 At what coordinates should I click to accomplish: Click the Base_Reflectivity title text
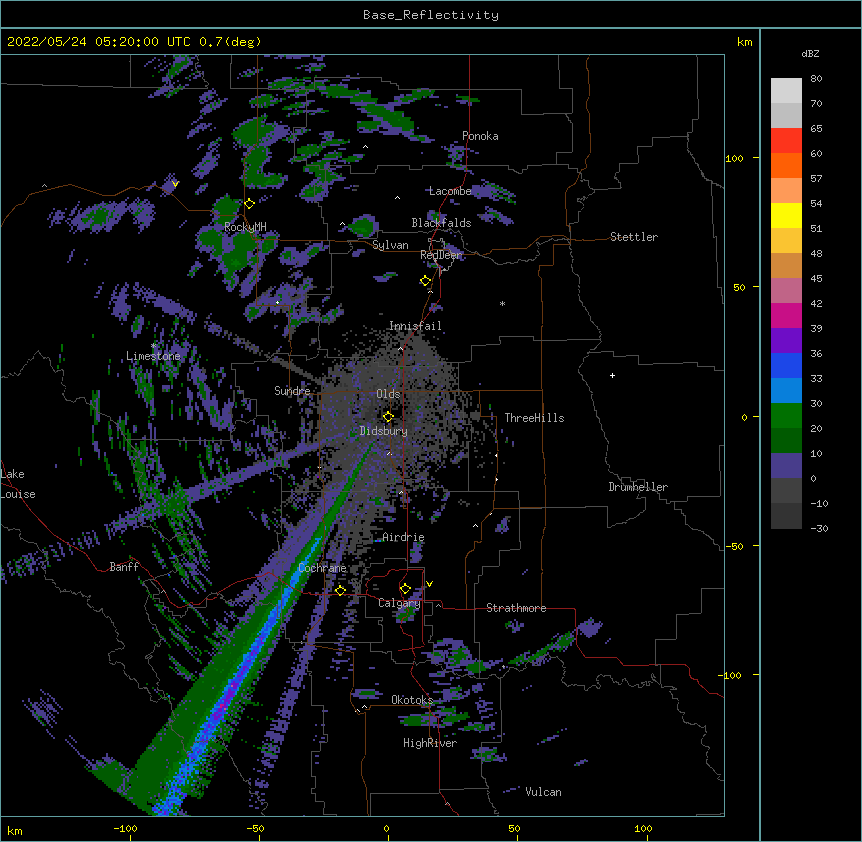click(430, 15)
